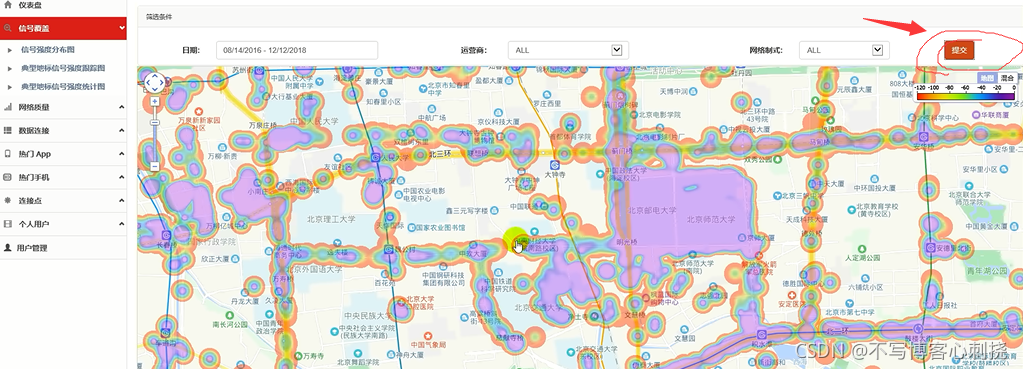
Task: Click the 连接点 gear icon
Action: [8, 201]
